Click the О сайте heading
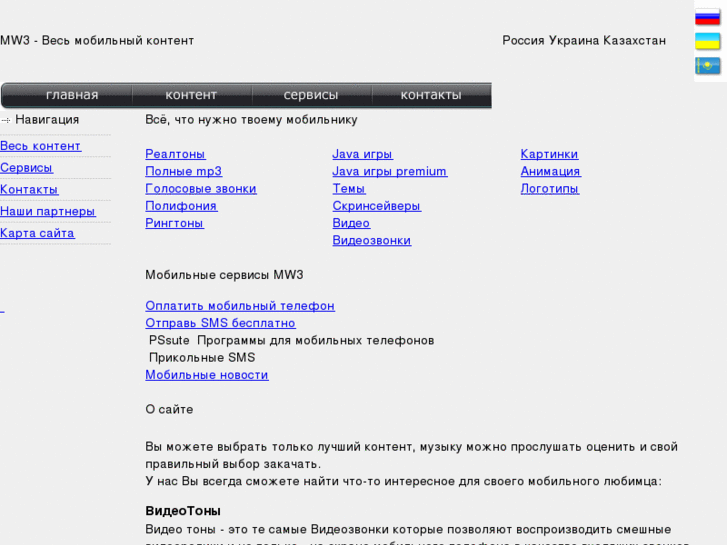 pyautogui.click(x=169, y=410)
